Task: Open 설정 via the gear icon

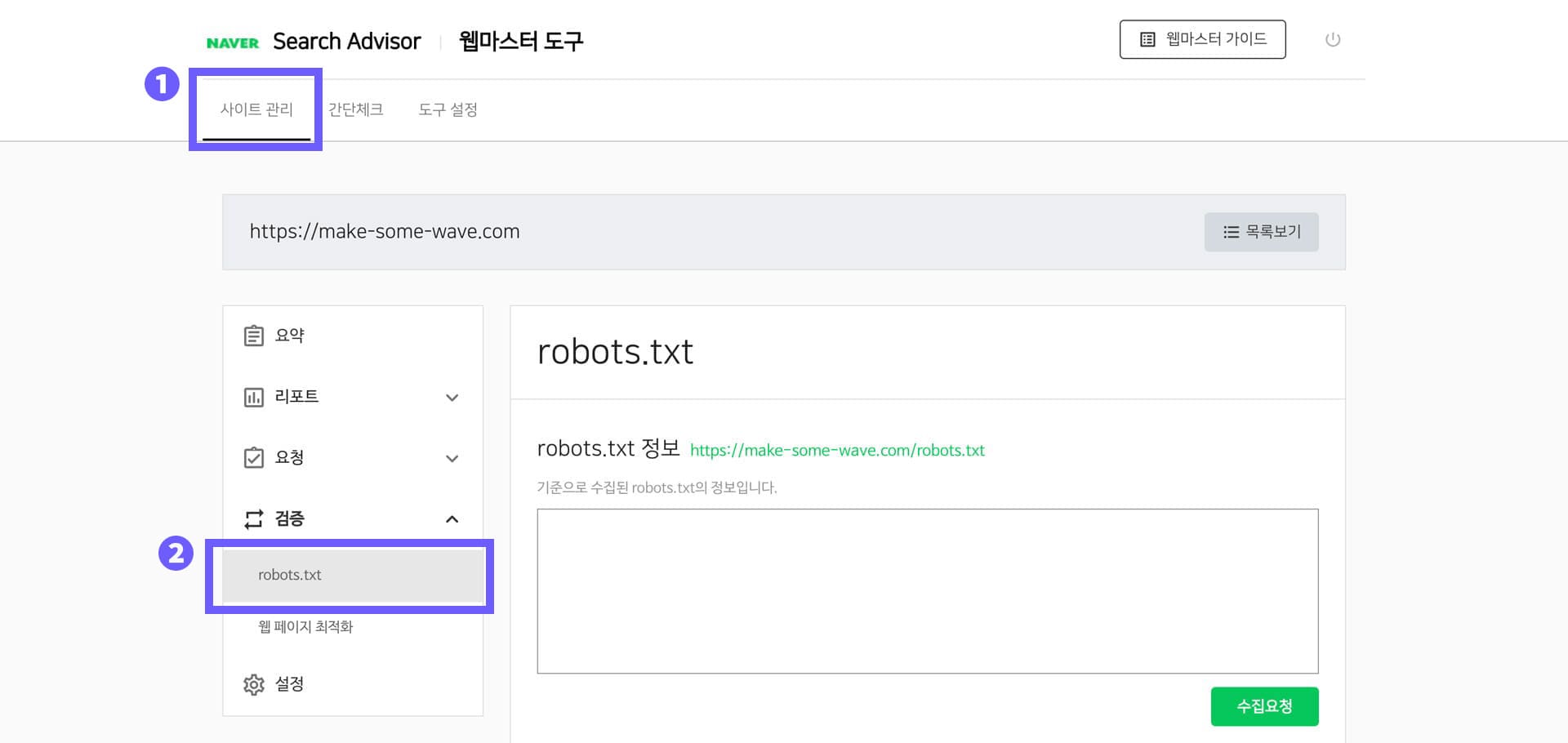Action: tap(254, 684)
